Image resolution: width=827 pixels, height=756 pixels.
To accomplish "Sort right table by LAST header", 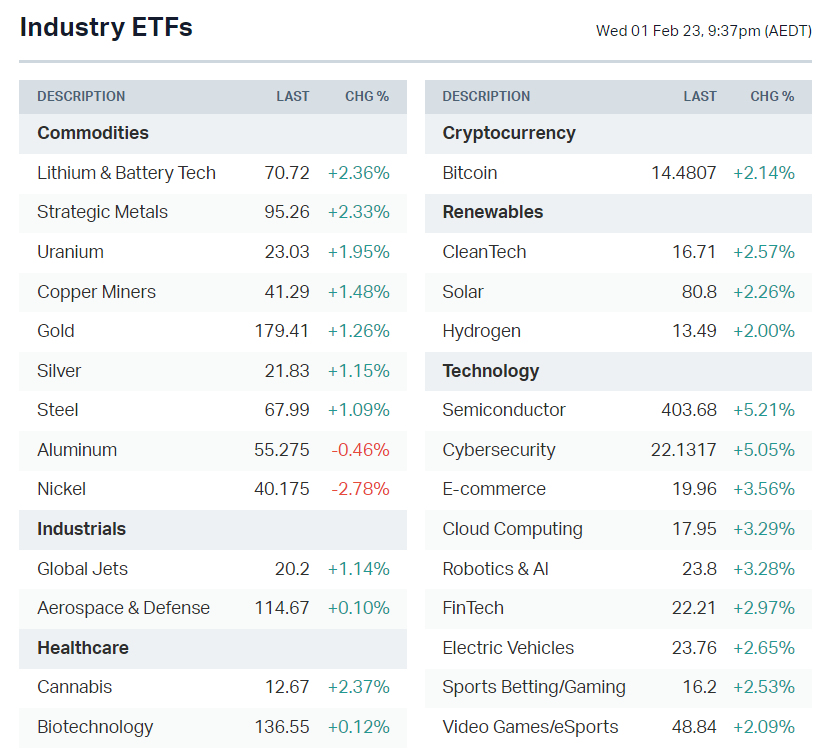I will pos(700,97).
